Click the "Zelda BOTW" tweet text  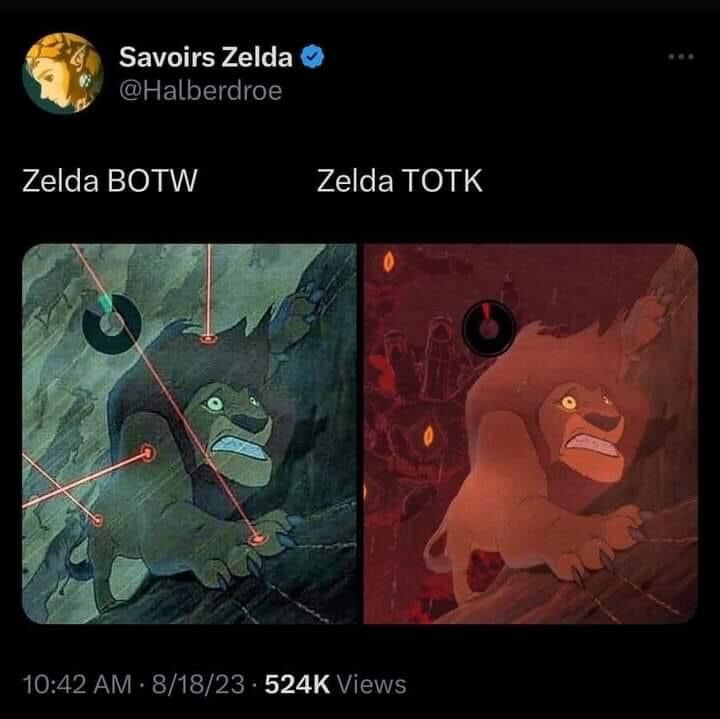coord(110,183)
